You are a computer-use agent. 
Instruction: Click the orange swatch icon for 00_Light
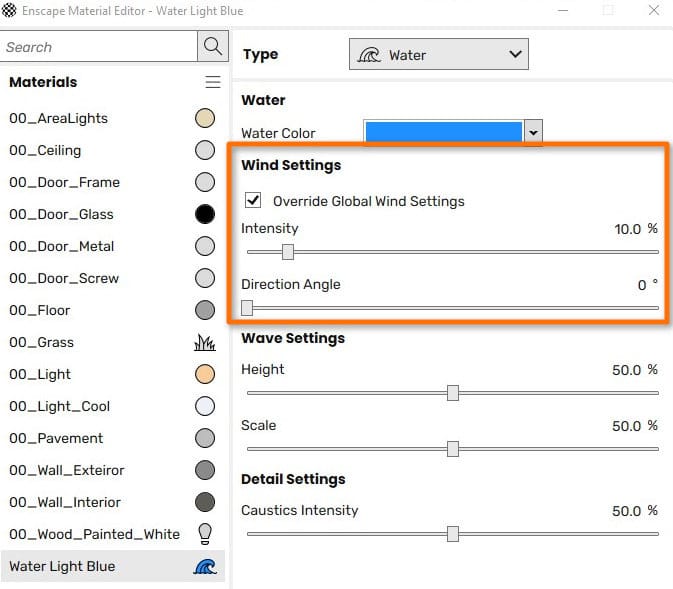click(x=205, y=374)
